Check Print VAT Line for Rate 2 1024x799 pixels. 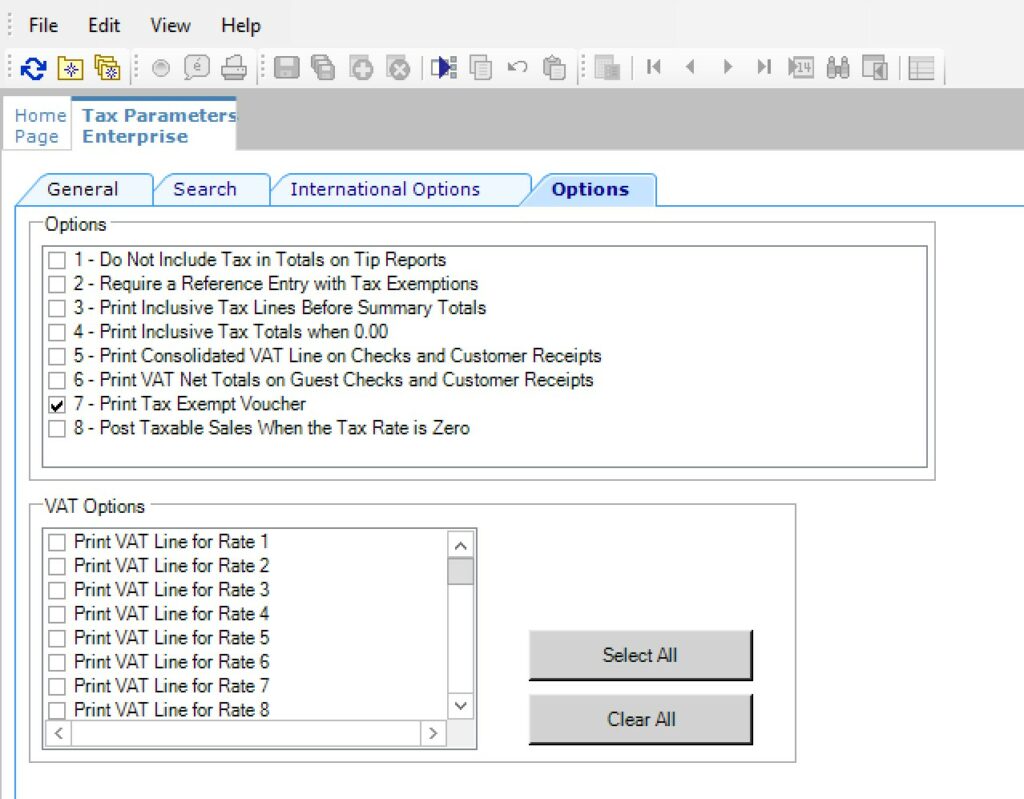click(57, 566)
